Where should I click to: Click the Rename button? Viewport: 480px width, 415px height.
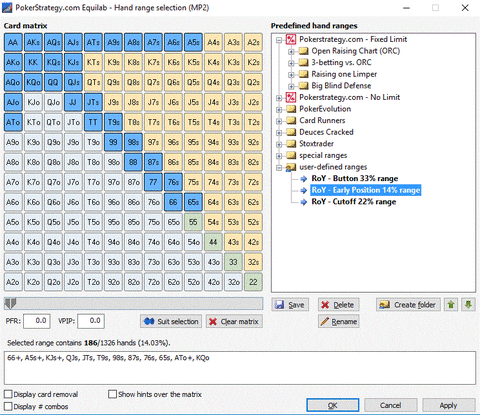(338, 321)
